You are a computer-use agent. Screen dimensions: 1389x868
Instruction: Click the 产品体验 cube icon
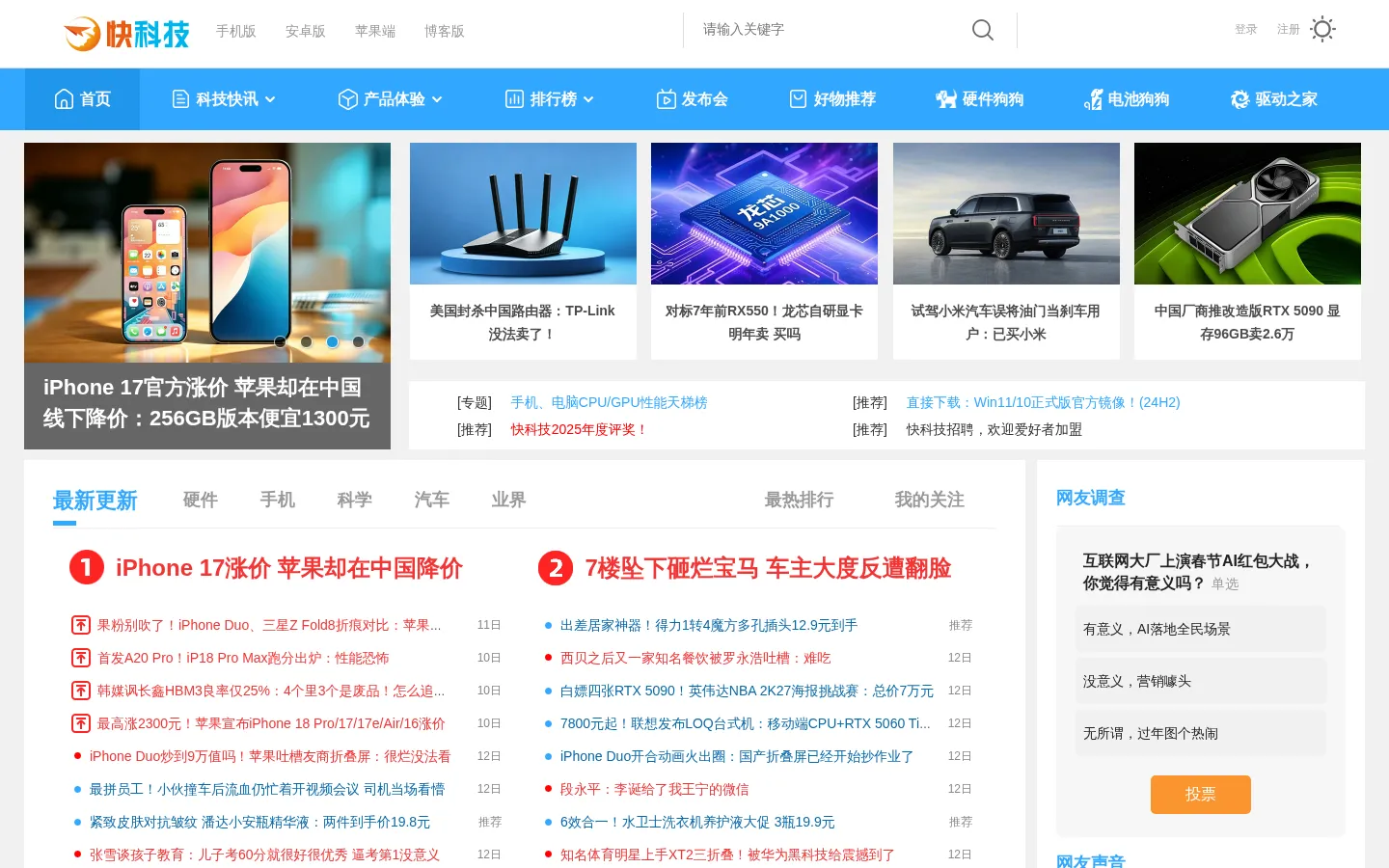pos(348,99)
